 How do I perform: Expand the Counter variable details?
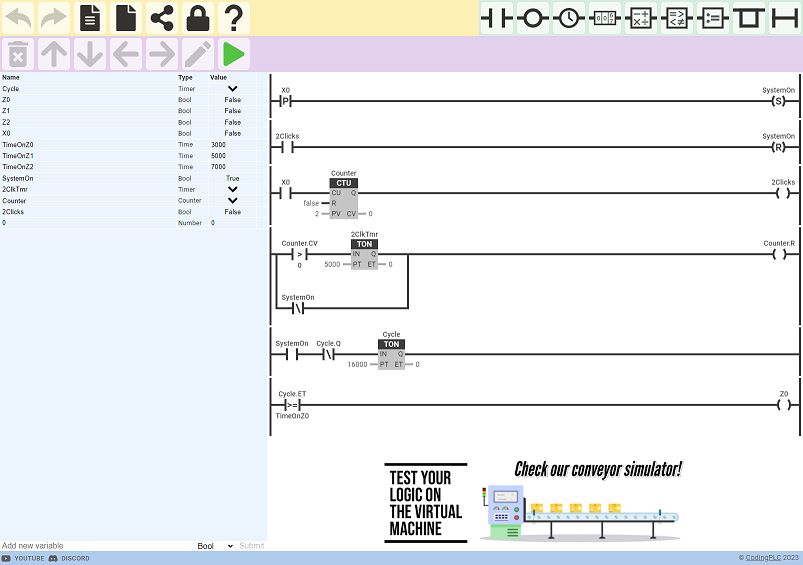[x=233, y=200]
